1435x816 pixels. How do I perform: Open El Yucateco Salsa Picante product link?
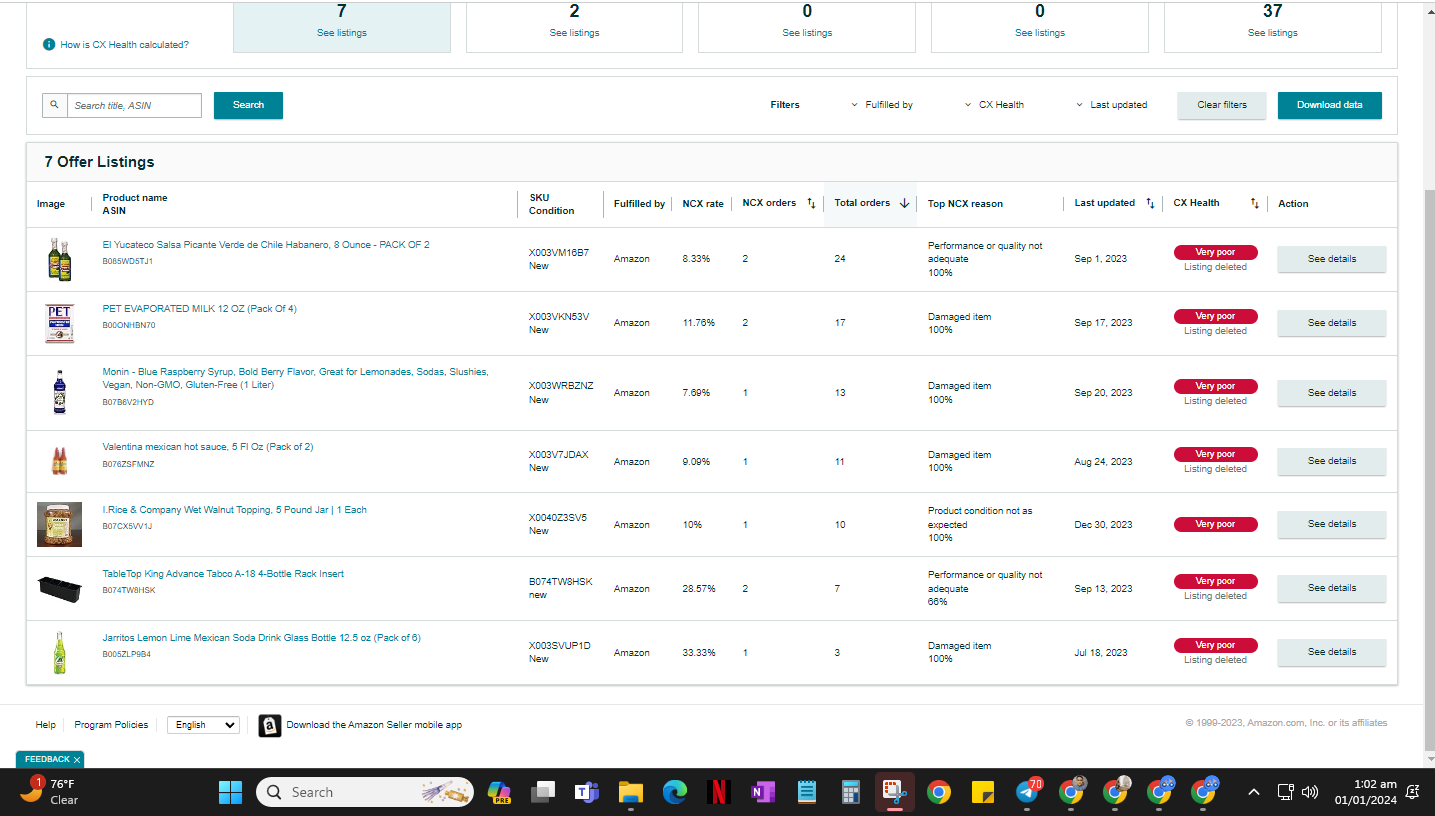click(x=266, y=245)
